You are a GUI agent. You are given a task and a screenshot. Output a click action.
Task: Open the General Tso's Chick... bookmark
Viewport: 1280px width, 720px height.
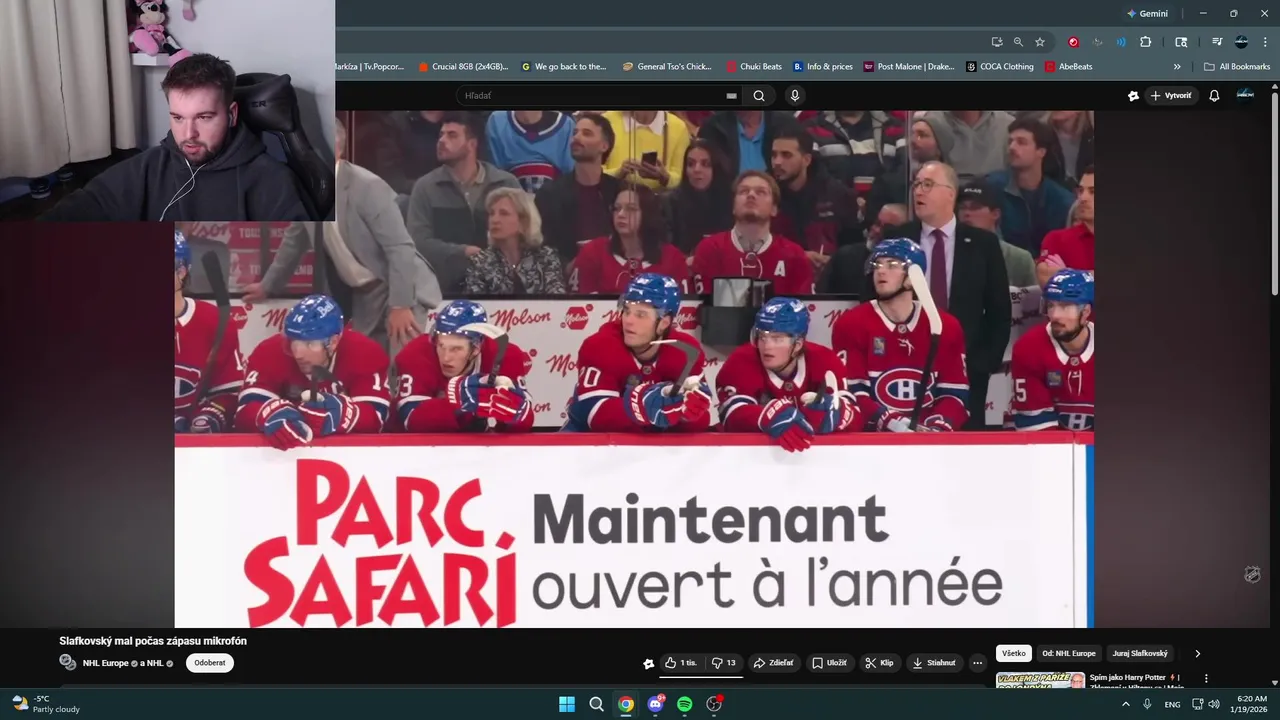pos(667,67)
